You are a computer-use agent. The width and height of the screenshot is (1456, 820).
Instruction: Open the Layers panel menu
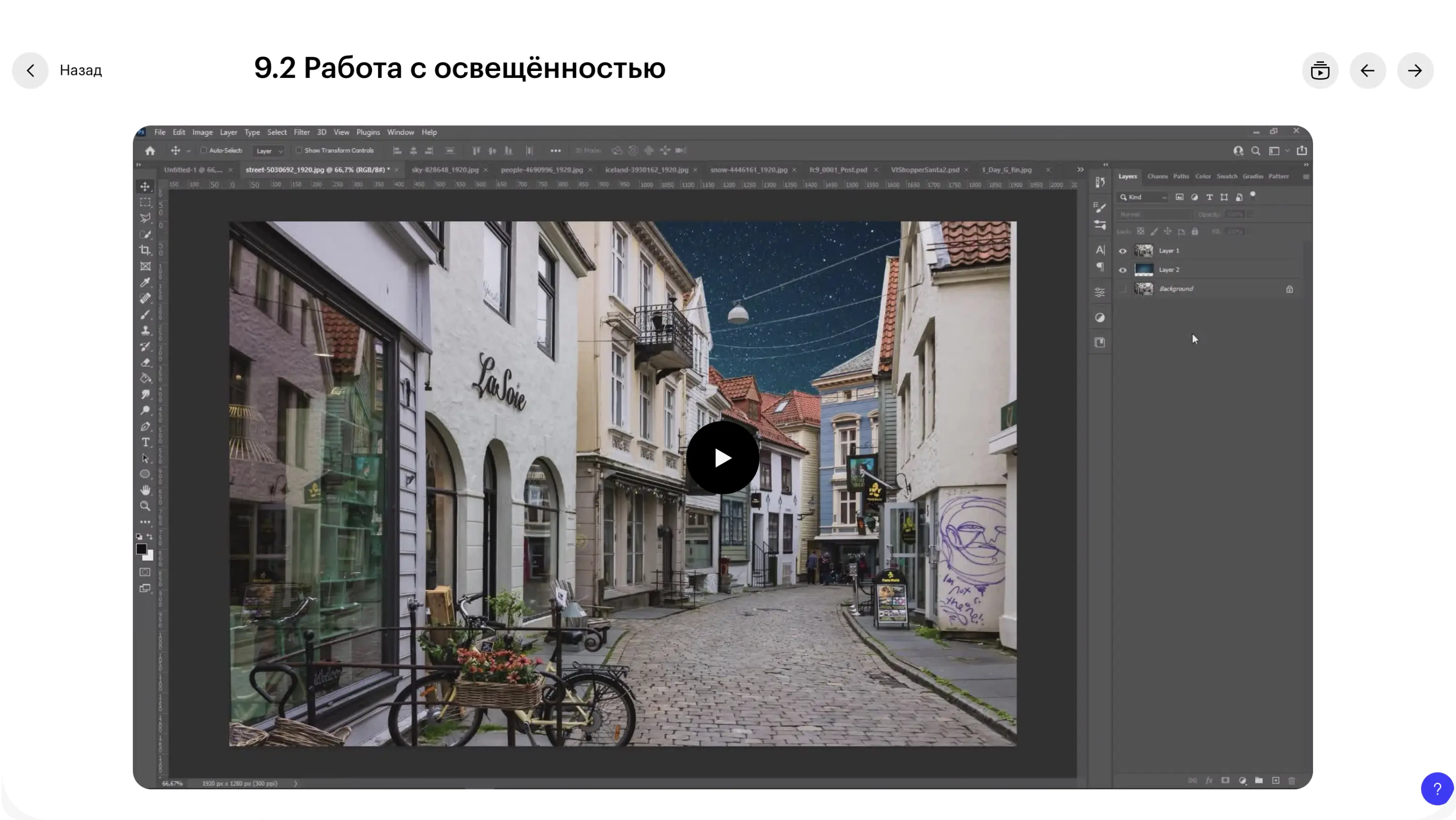(1306, 177)
